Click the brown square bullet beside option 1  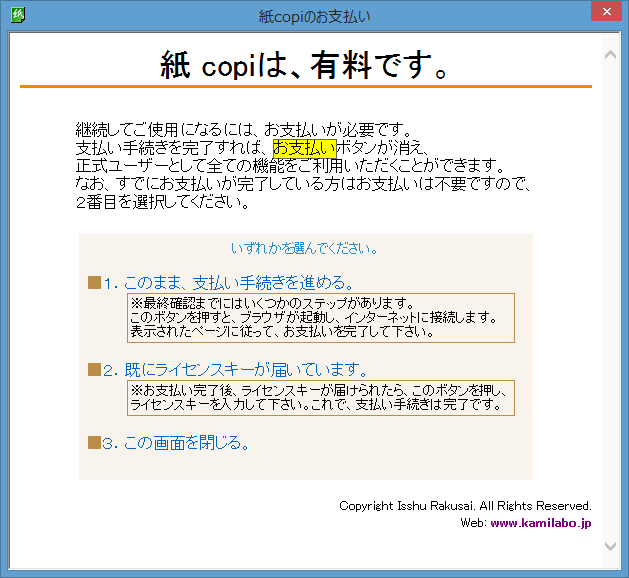point(95,283)
